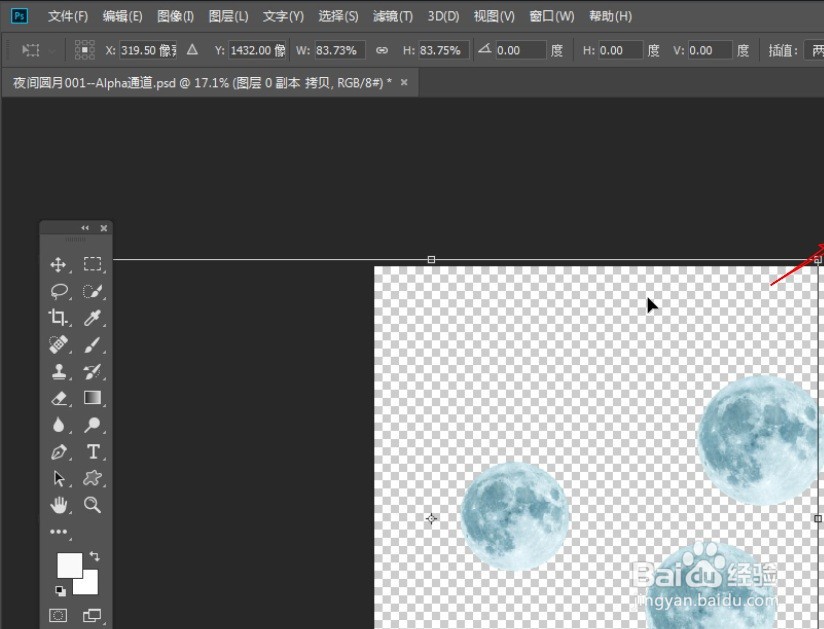
Task: Select the Horizontal Type tool
Action: (x=93, y=452)
